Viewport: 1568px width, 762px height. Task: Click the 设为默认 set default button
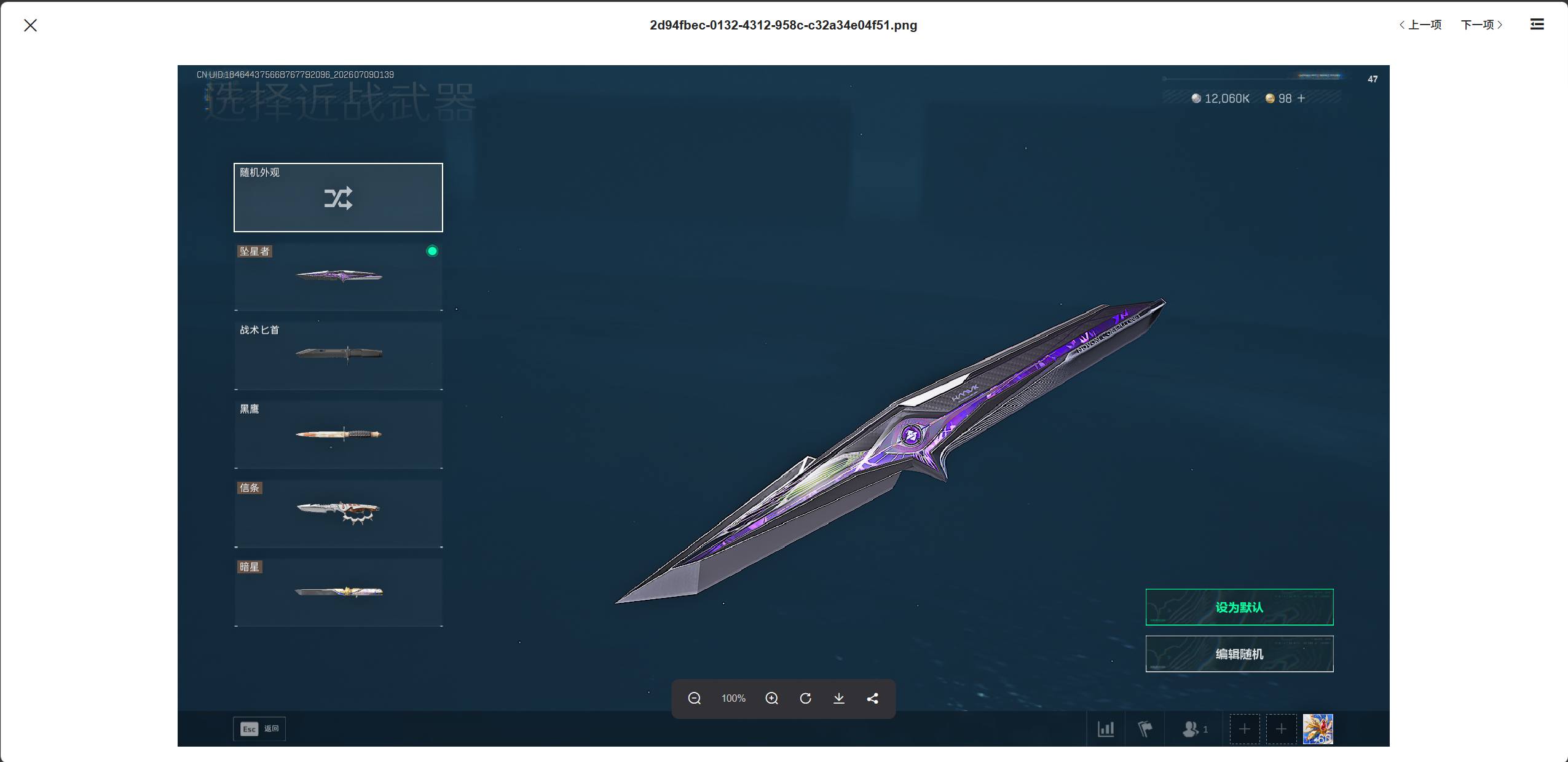(1239, 607)
